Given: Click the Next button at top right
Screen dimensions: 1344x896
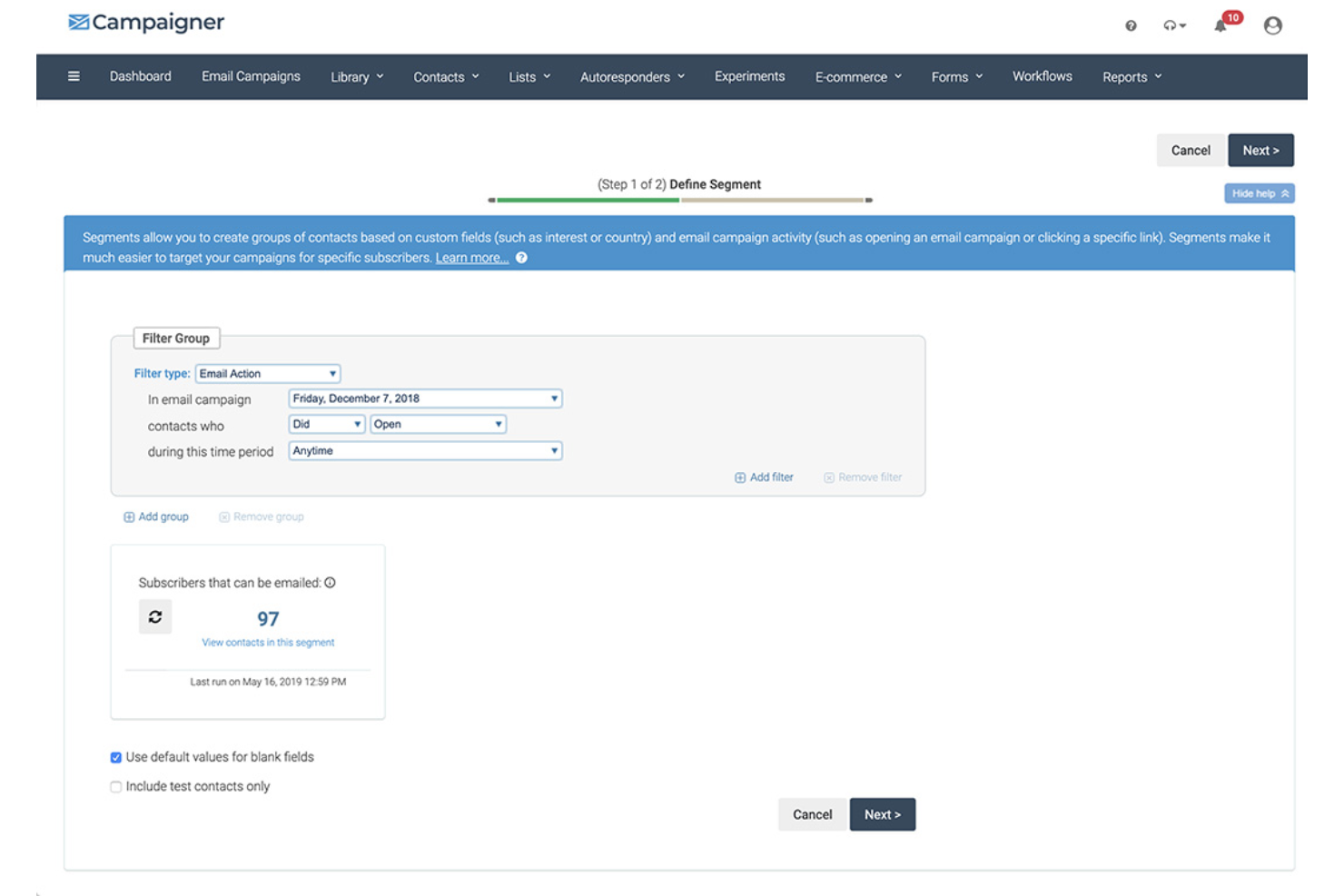Looking at the screenshot, I should (1260, 150).
